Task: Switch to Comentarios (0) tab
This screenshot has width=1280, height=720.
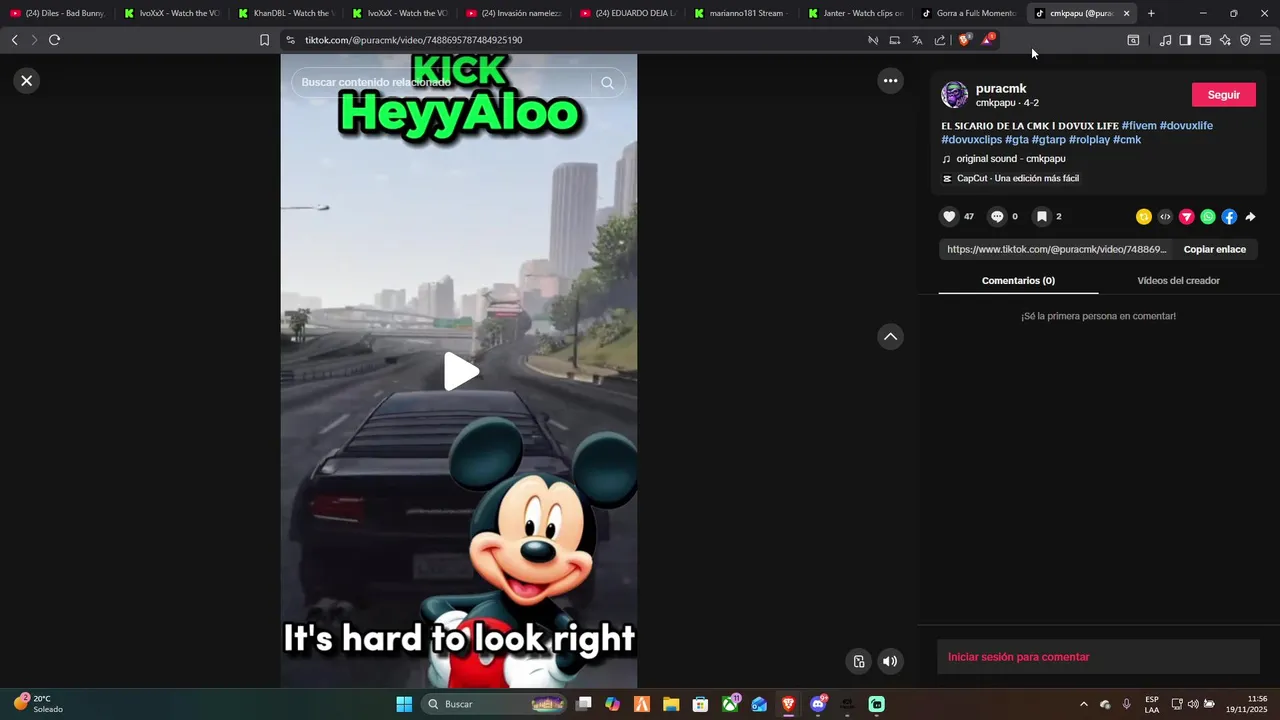Action: (x=1018, y=281)
